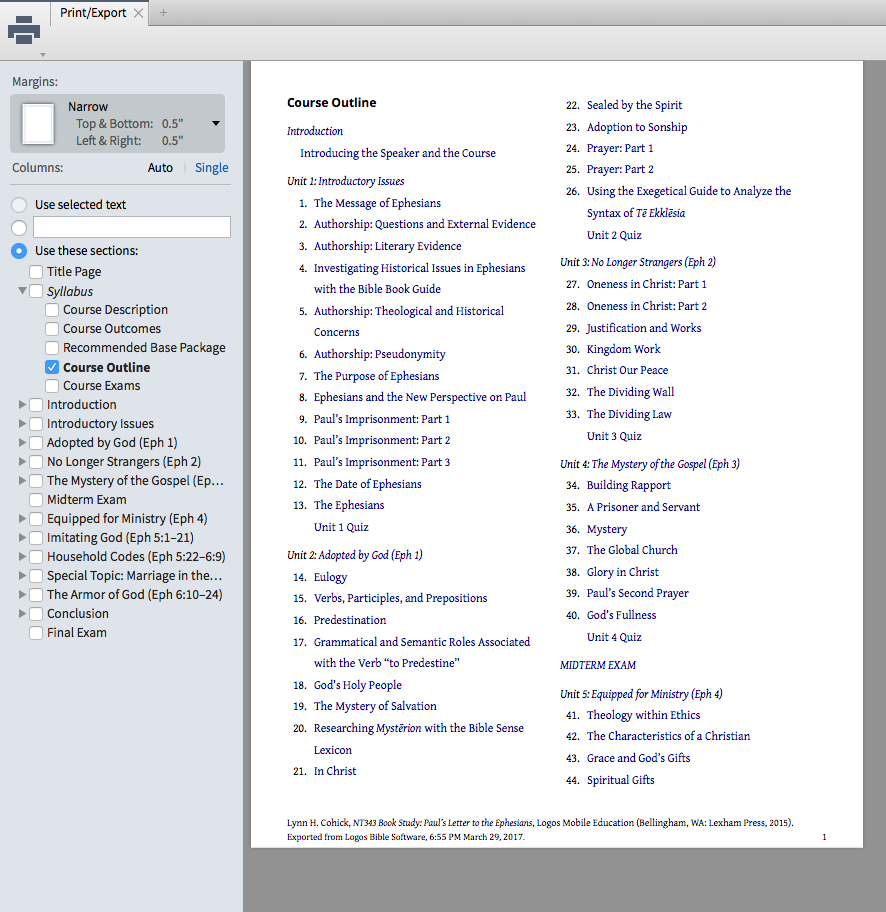886x912 pixels.
Task: Select the radio button beside the empty text field
Action: (19, 227)
